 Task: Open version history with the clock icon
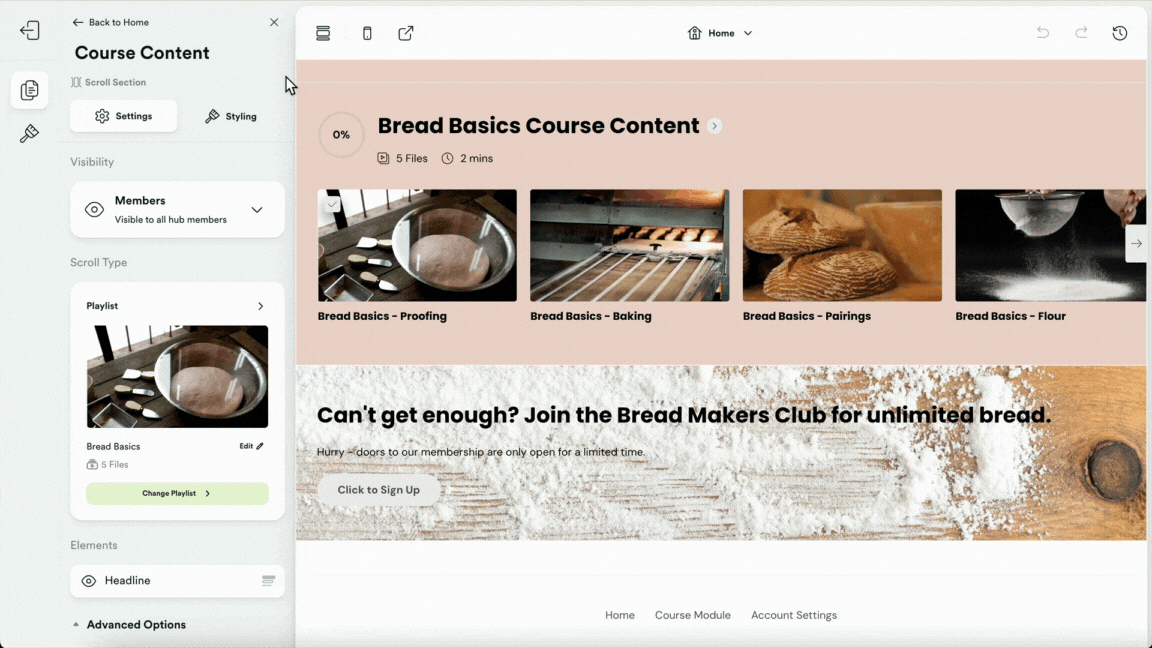click(x=1120, y=32)
